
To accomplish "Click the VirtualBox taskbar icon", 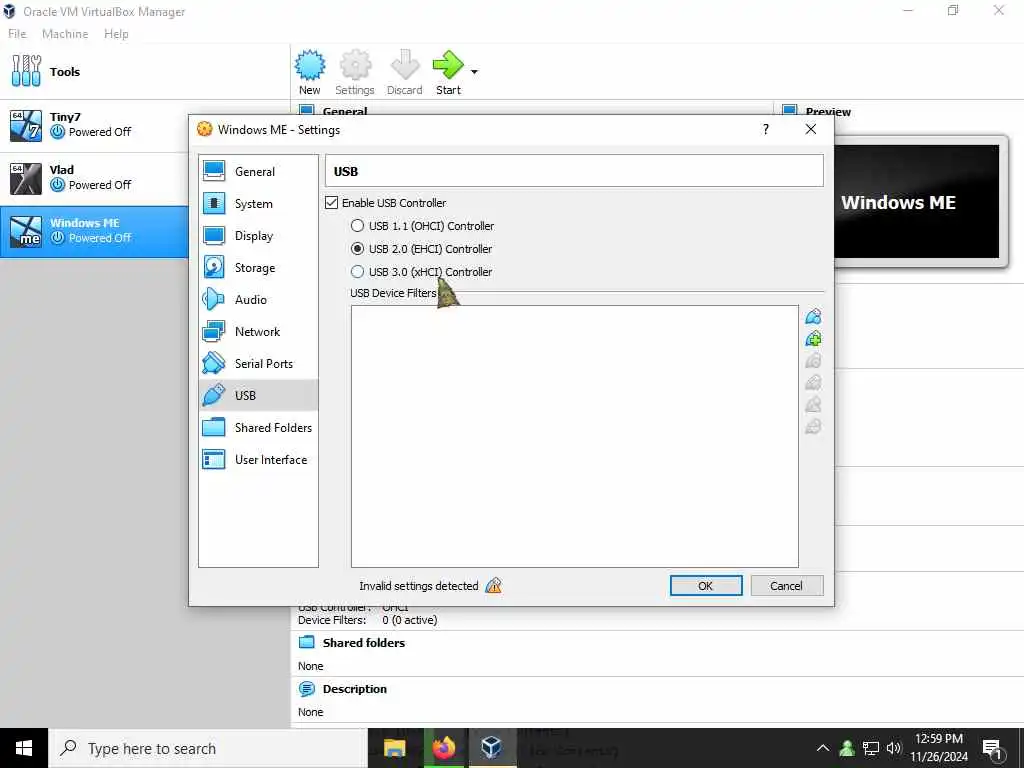I will click(492, 748).
